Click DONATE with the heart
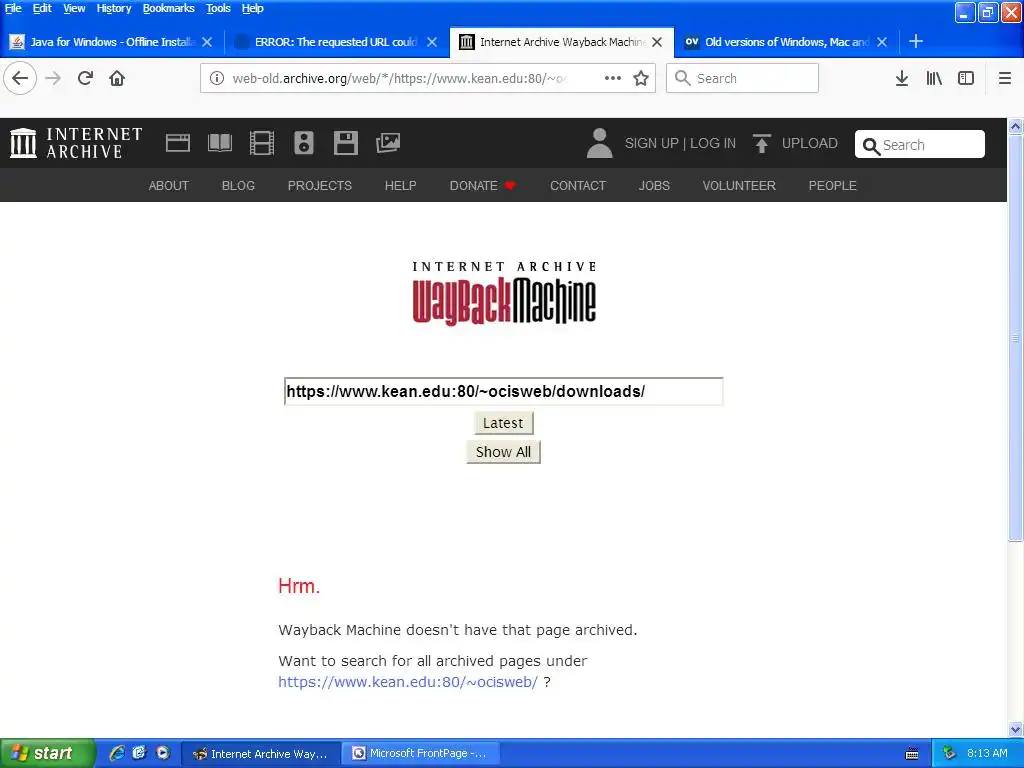Viewport: 1024px width, 768px height. (483, 185)
